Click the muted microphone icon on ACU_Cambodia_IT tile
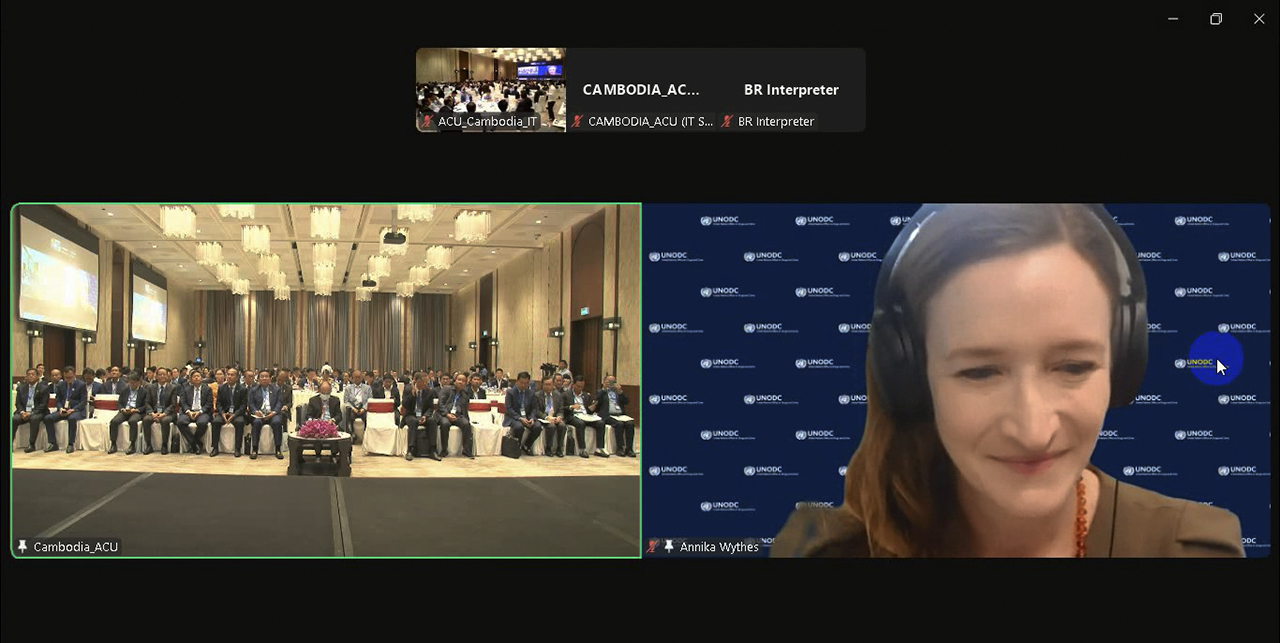Image resolution: width=1280 pixels, height=643 pixels. pyautogui.click(x=428, y=121)
